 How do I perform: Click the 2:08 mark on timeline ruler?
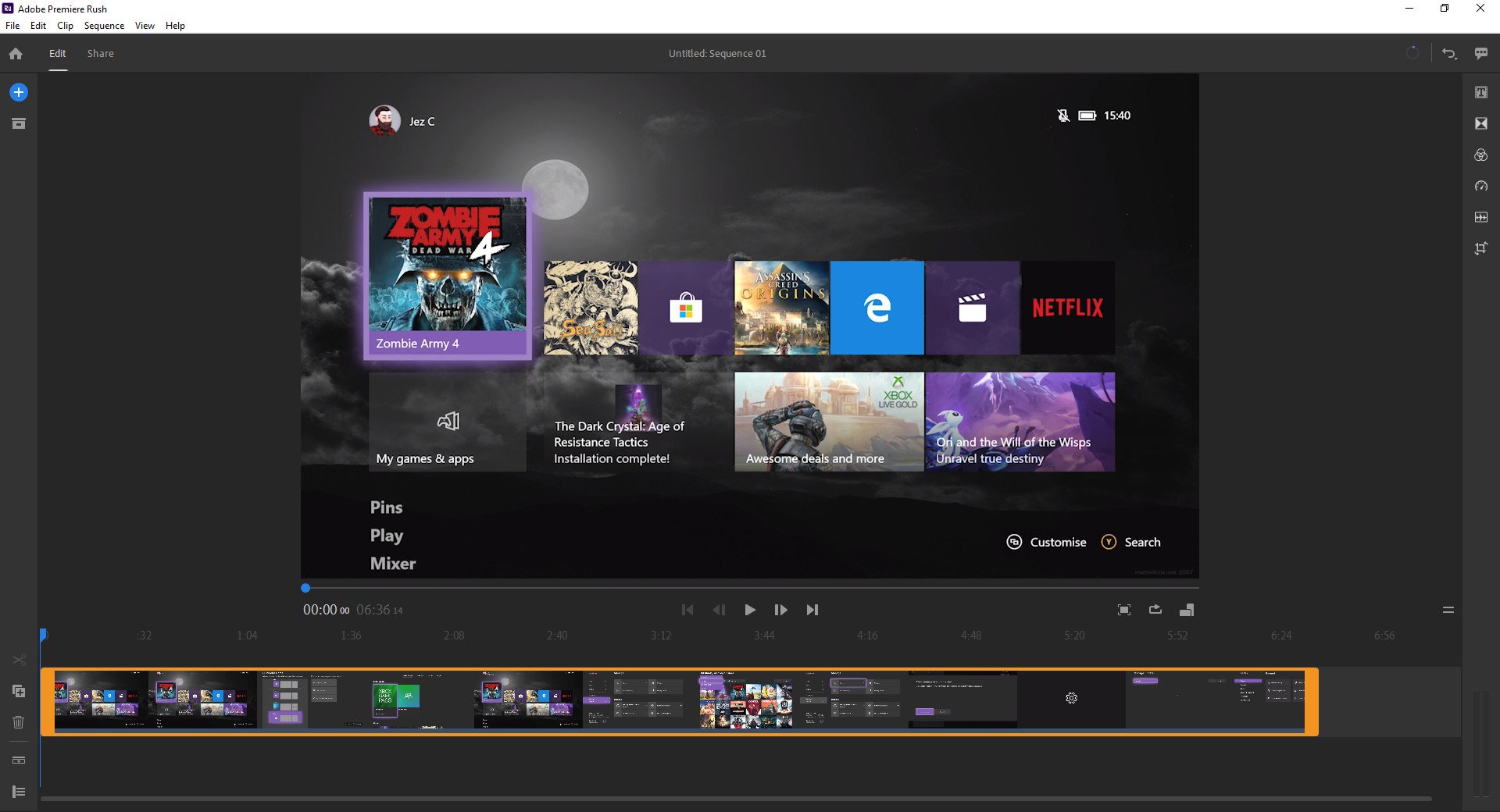(x=454, y=636)
